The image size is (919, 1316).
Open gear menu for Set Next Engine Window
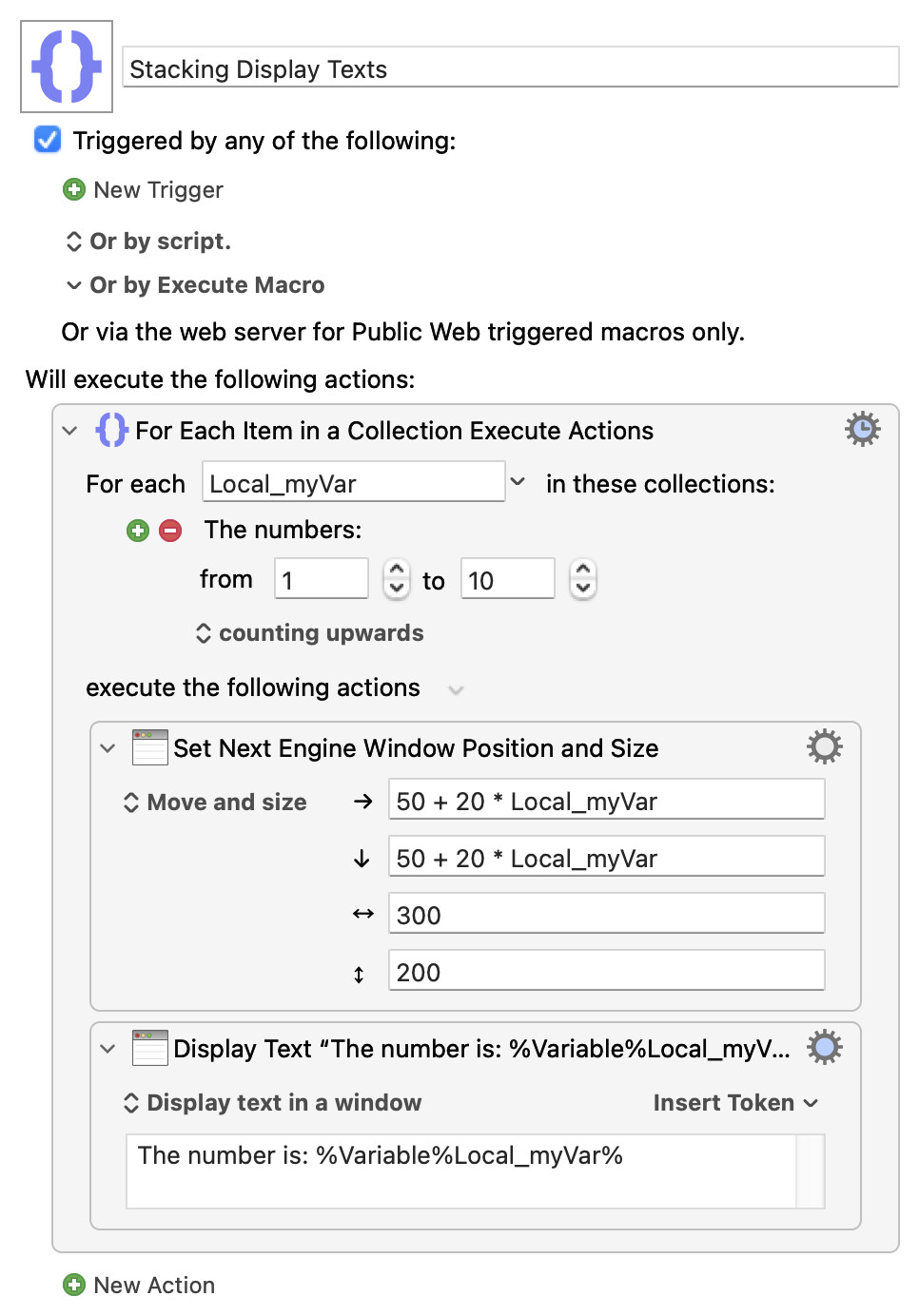point(824,747)
